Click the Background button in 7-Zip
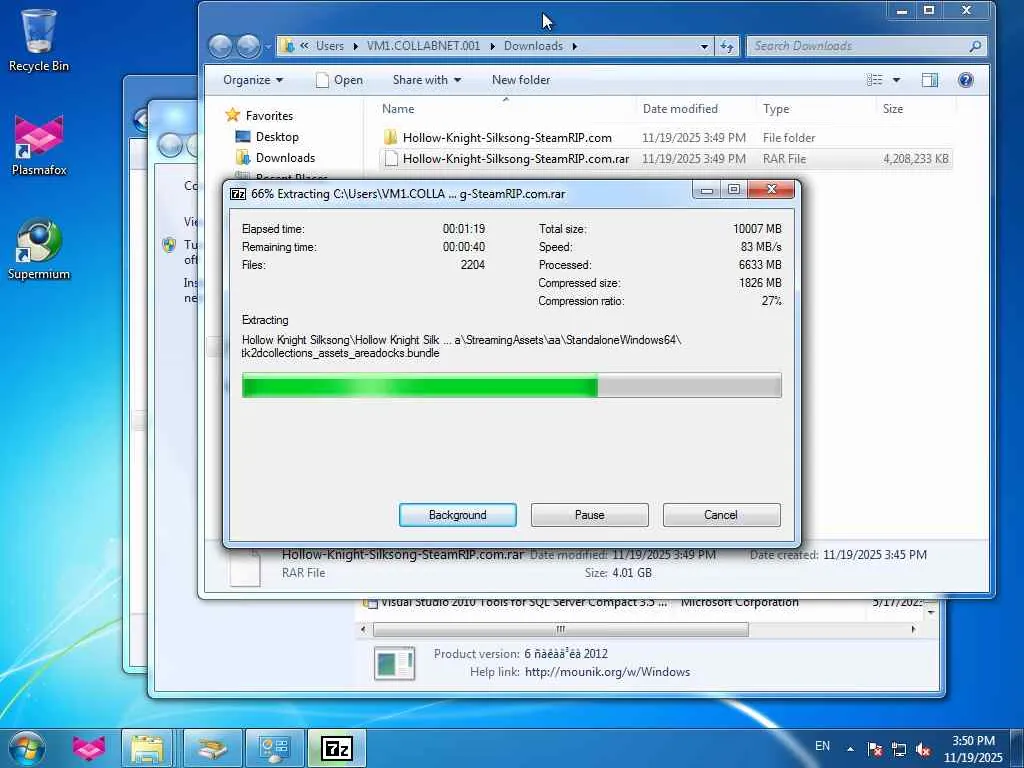Viewport: 1024px width, 768px height. pyautogui.click(x=457, y=515)
